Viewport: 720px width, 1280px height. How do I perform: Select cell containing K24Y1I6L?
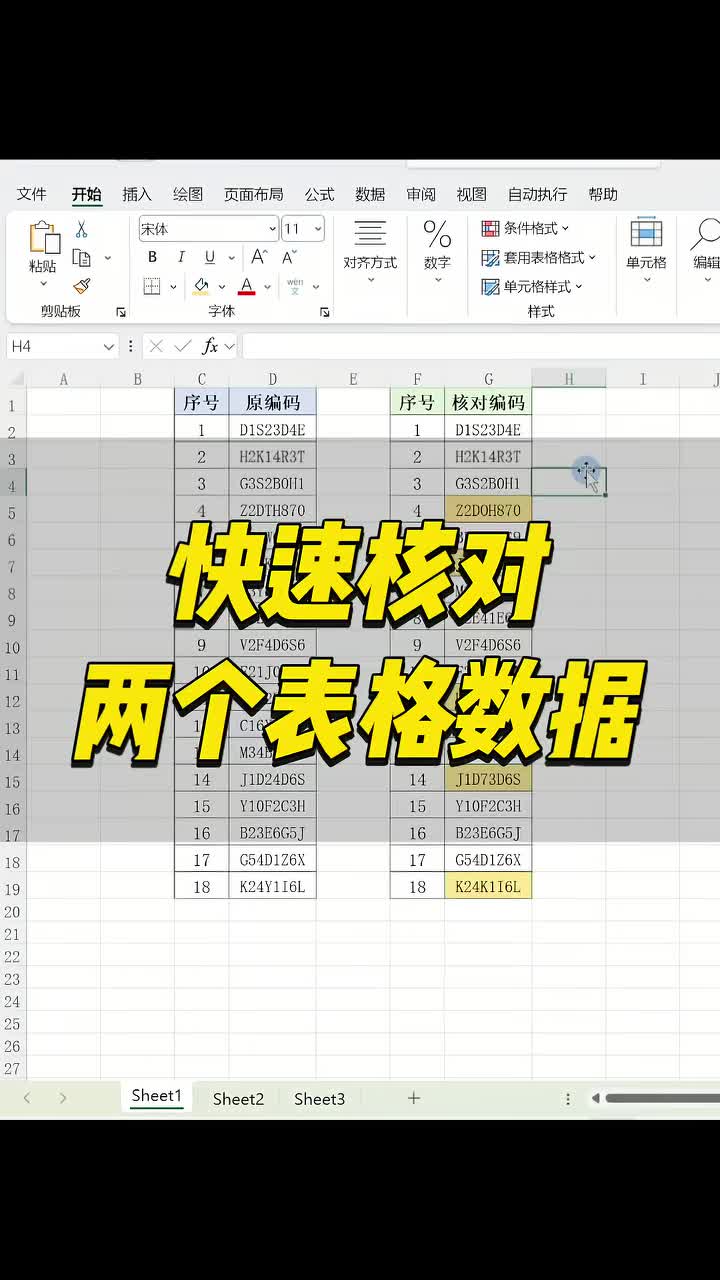pyautogui.click(x=272, y=886)
